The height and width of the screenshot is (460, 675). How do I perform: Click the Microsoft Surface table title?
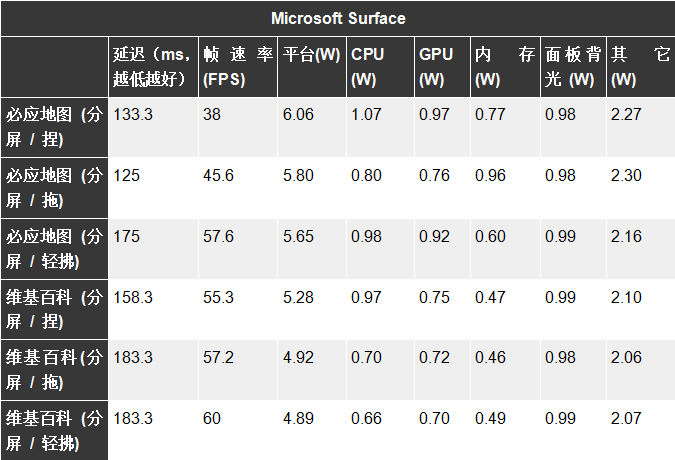coord(338,19)
